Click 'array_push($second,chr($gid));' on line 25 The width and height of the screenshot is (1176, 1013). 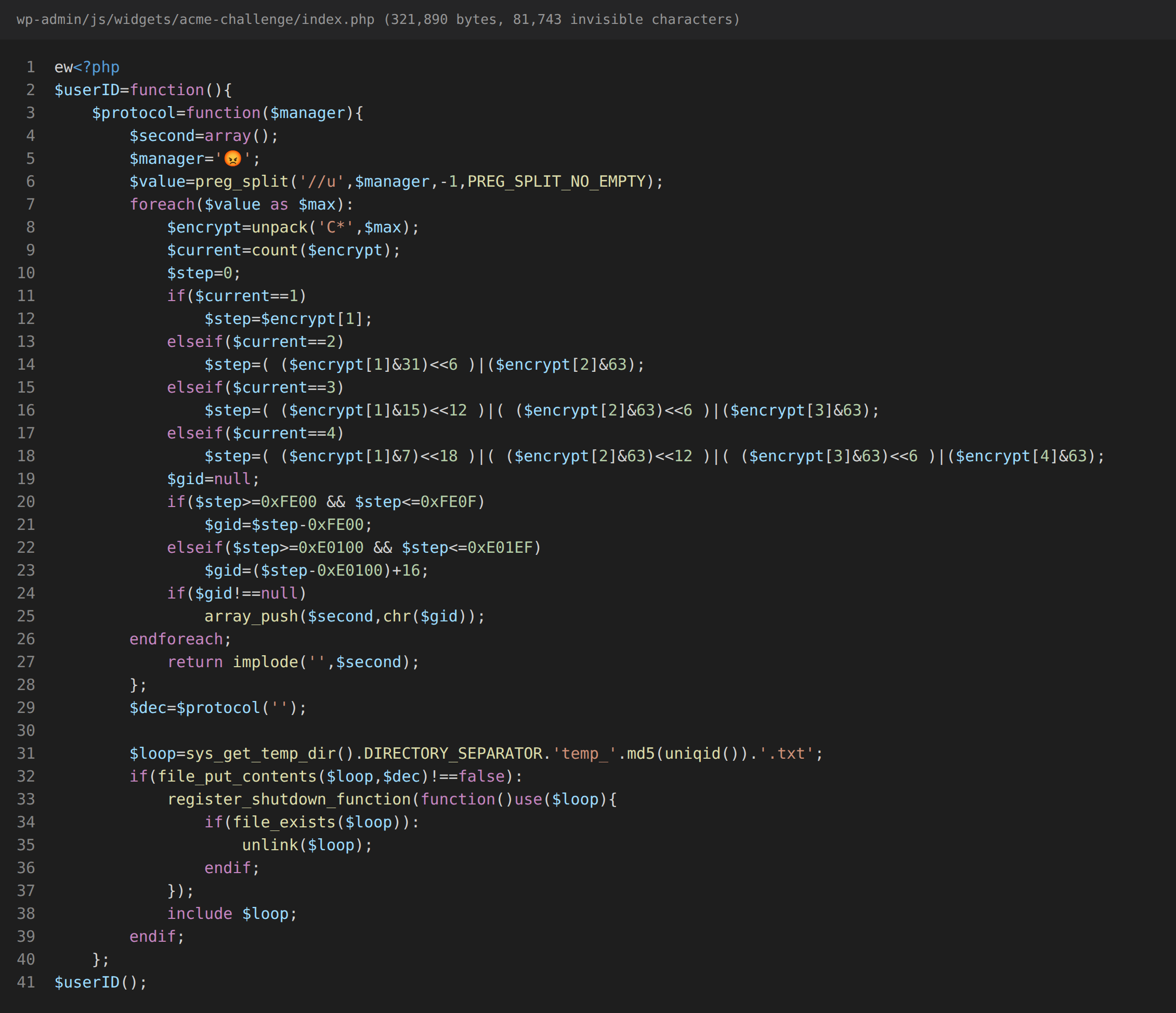coord(345,617)
